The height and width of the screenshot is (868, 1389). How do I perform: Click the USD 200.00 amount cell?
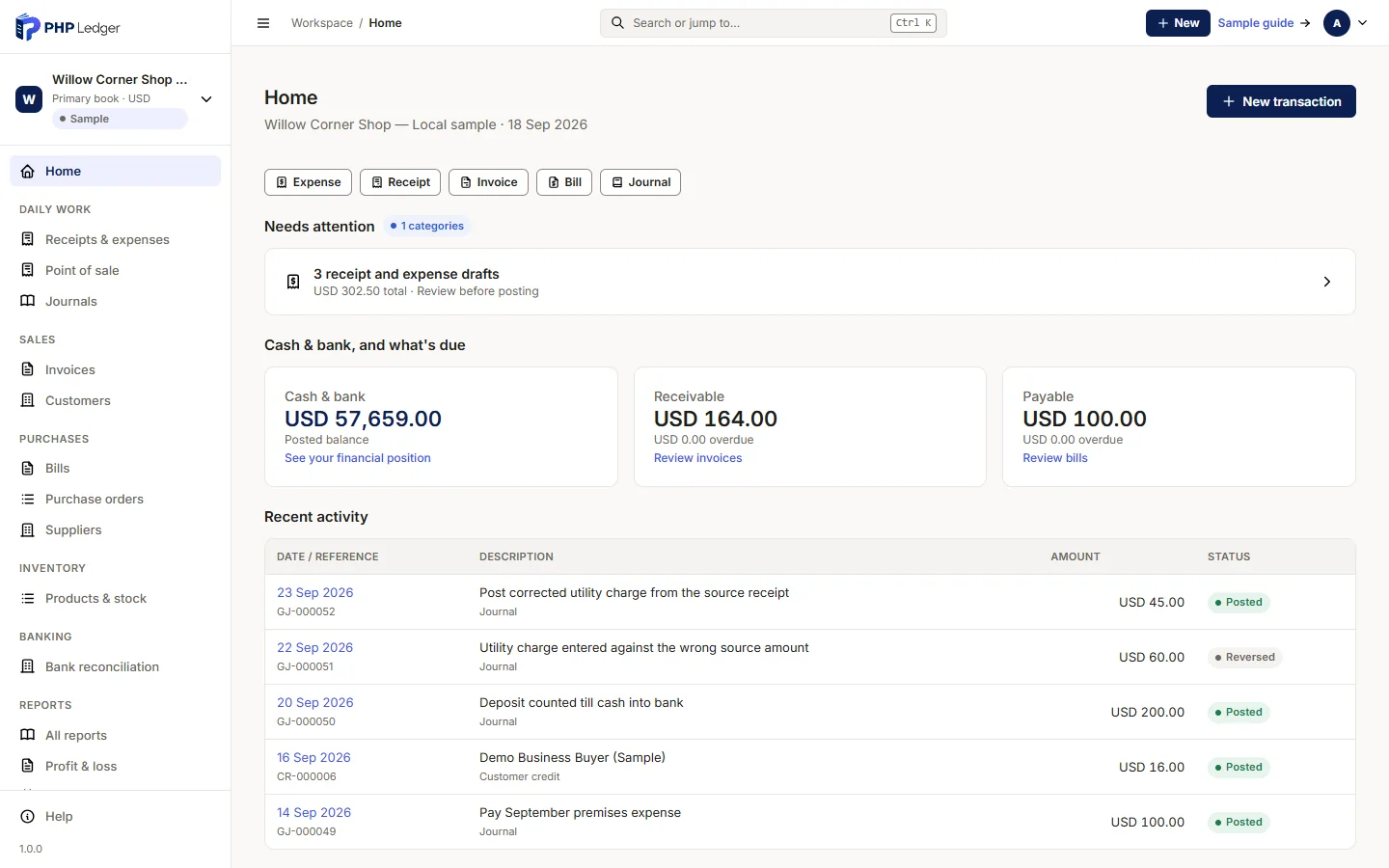click(x=1148, y=712)
